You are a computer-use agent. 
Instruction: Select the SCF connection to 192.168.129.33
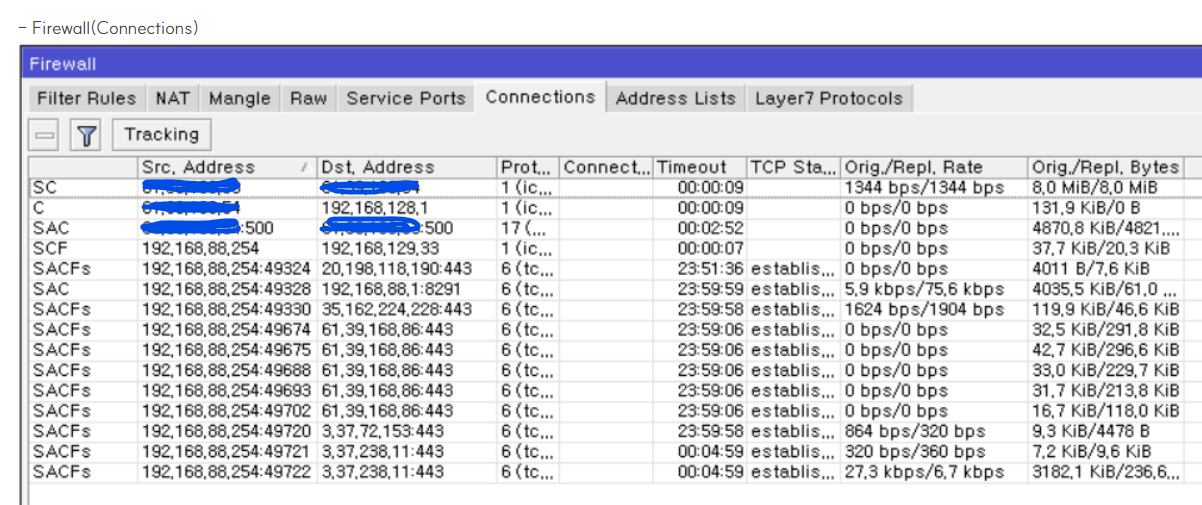[x=605, y=248]
